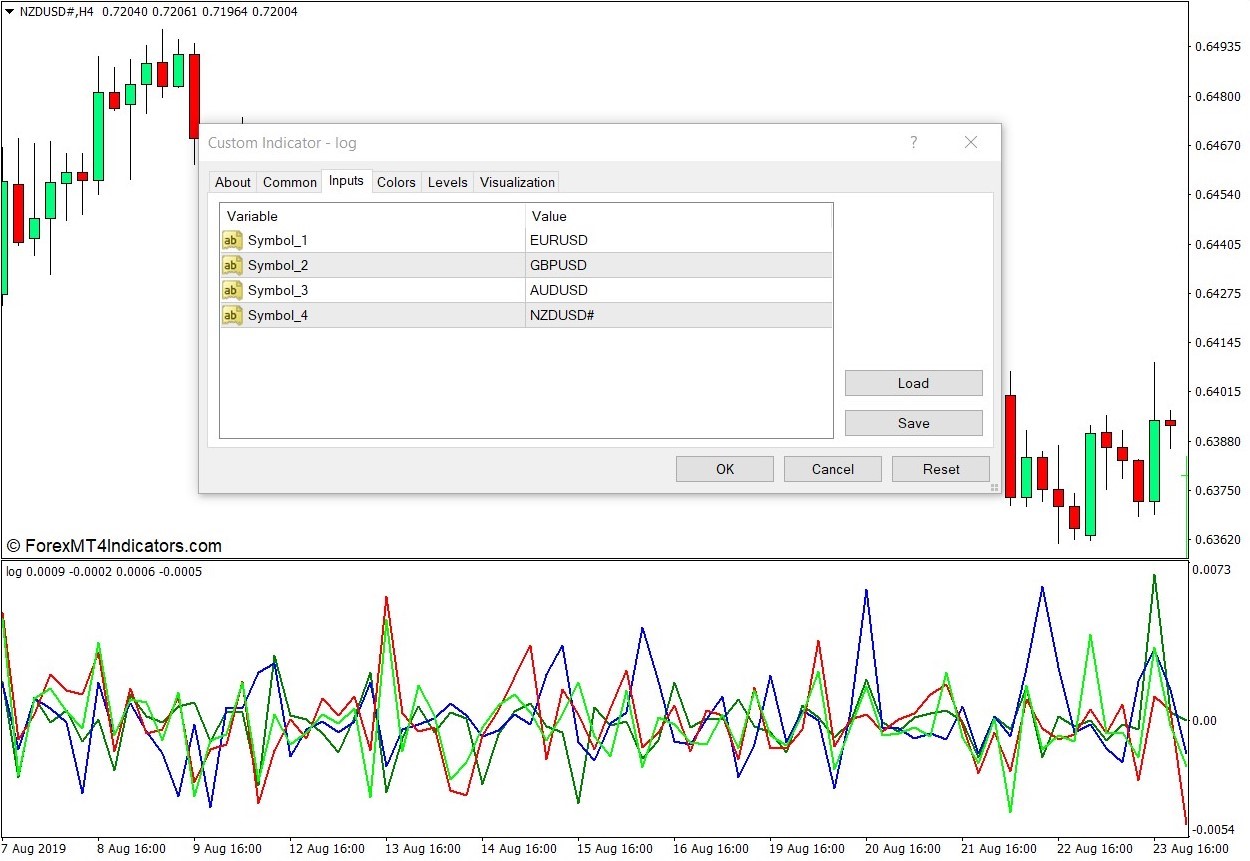Viewport: 1250px width, 861px height.
Task: Click the help question mark icon
Action: pyautogui.click(x=913, y=143)
